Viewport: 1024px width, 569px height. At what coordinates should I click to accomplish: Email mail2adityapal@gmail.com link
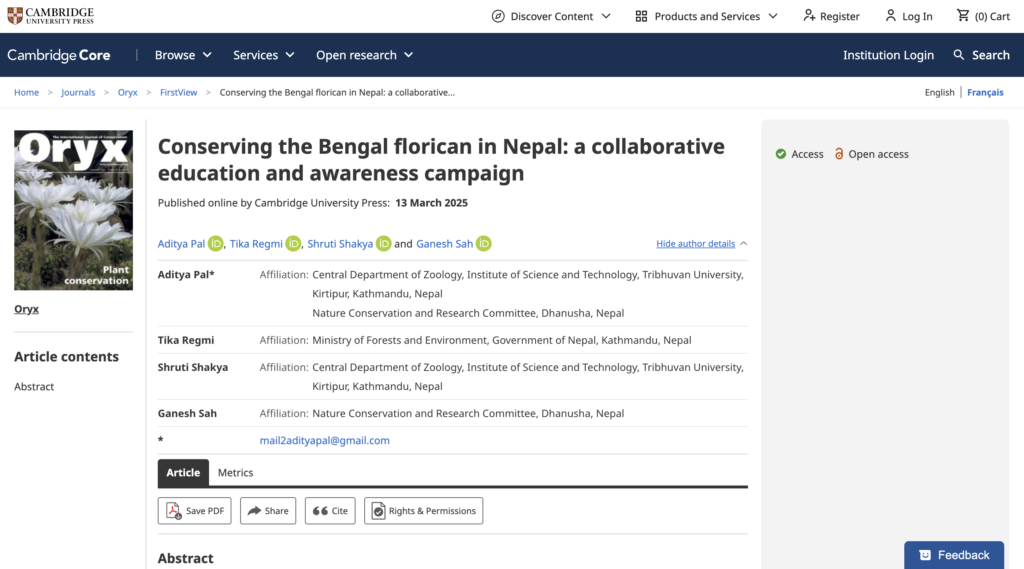coord(325,440)
